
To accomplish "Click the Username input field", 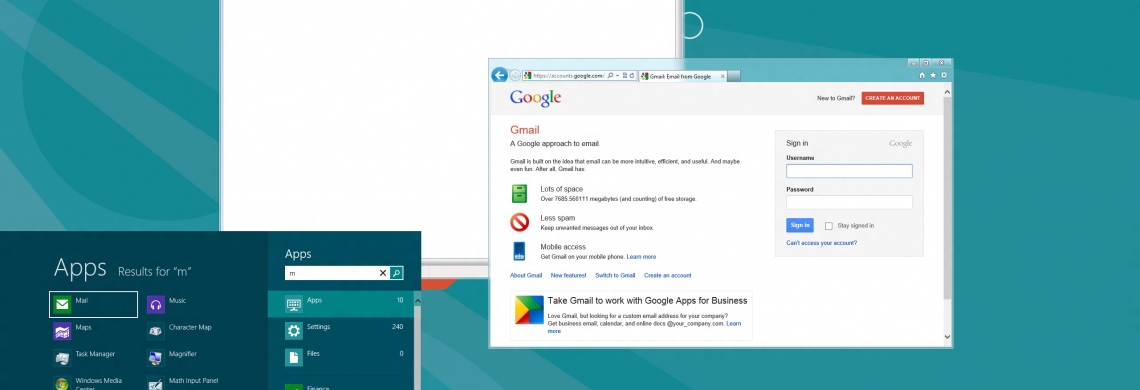I will click(849, 171).
